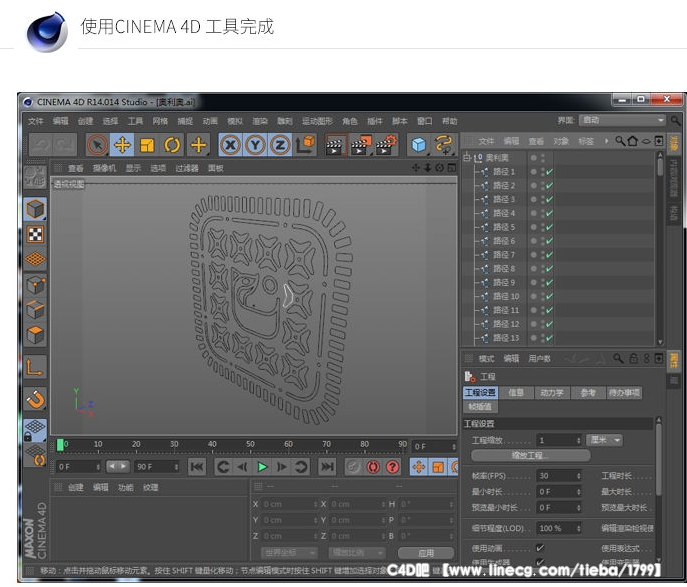The height and width of the screenshot is (587, 687).
Task: Activate the Move tool
Action: click(122, 145)
